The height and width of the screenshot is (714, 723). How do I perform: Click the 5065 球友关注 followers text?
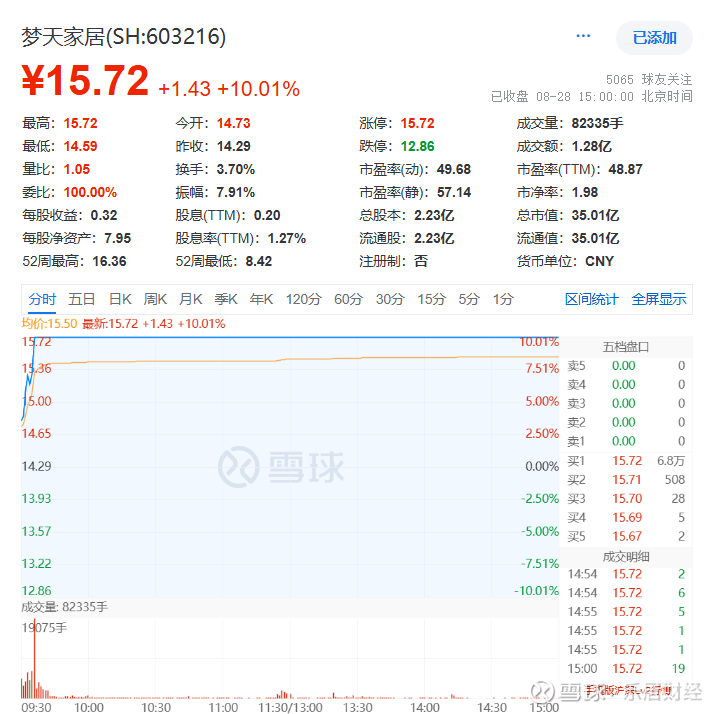(649, 79)
